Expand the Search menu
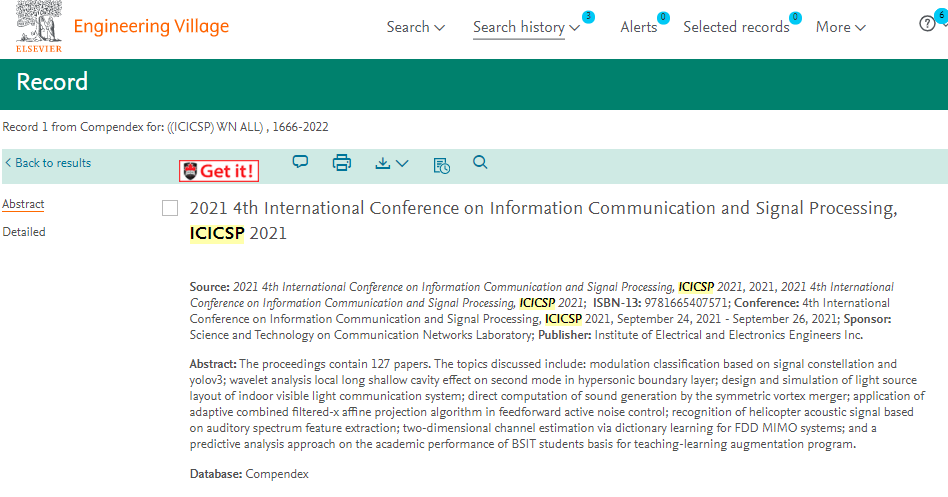 coord(415,27)
